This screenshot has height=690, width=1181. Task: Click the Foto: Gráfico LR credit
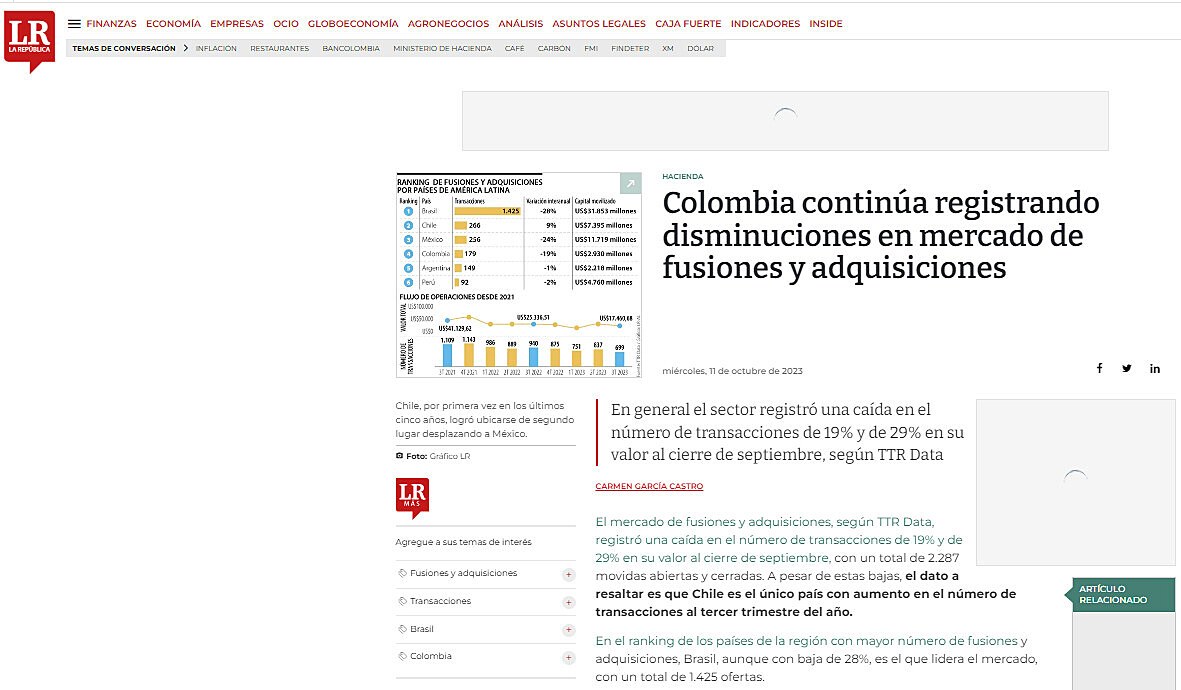coord(433,456)
